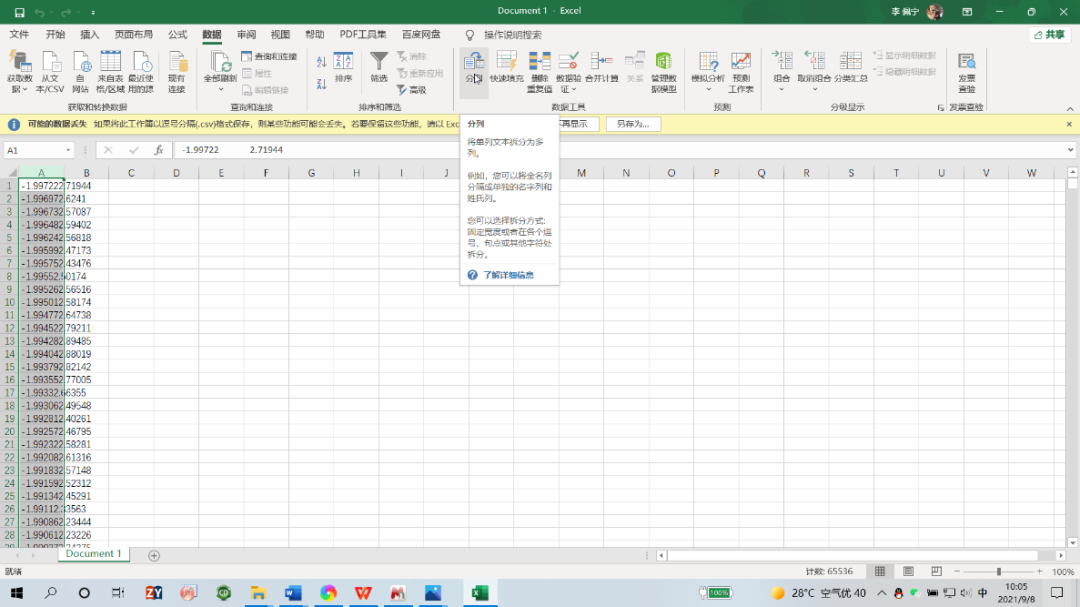This screenshot has width=1080, height=607.
Task: Expand the 模拟分析 (What-If Analysis) dropdown
Action: pos(708,90)
